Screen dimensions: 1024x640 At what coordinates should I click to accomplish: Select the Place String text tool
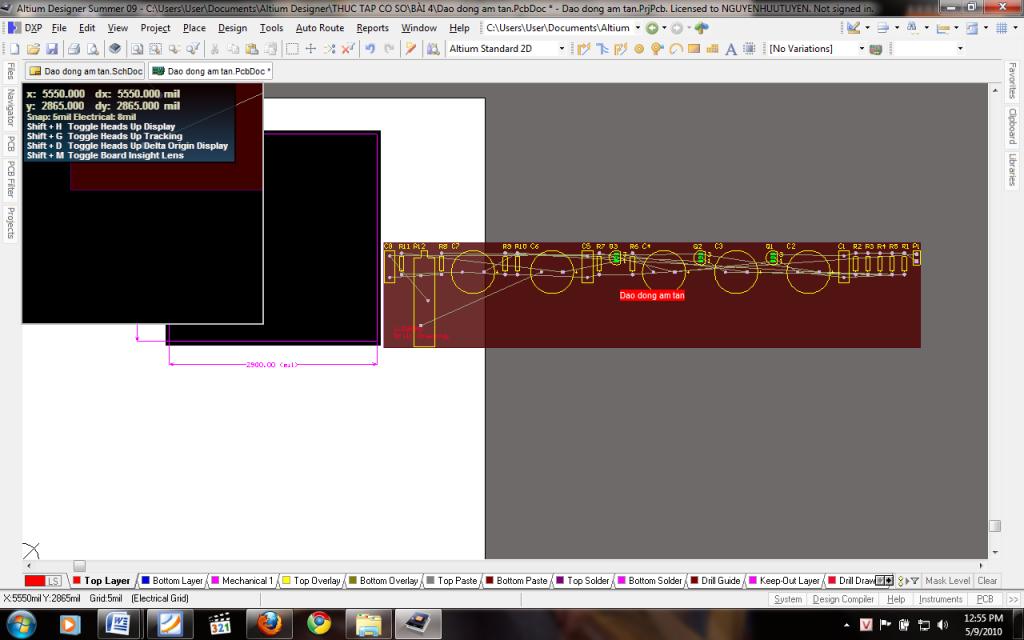(x=731, y=48)
